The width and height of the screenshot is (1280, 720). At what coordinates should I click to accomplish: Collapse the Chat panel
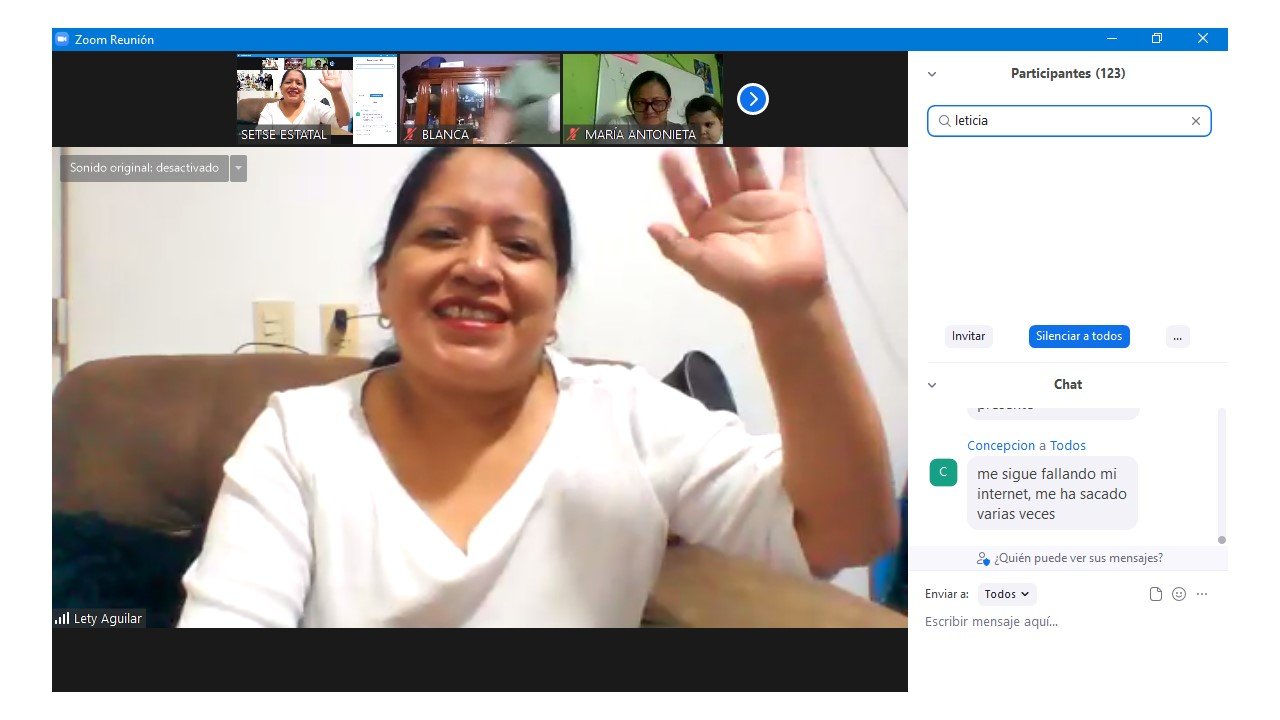tap(932, 385)
